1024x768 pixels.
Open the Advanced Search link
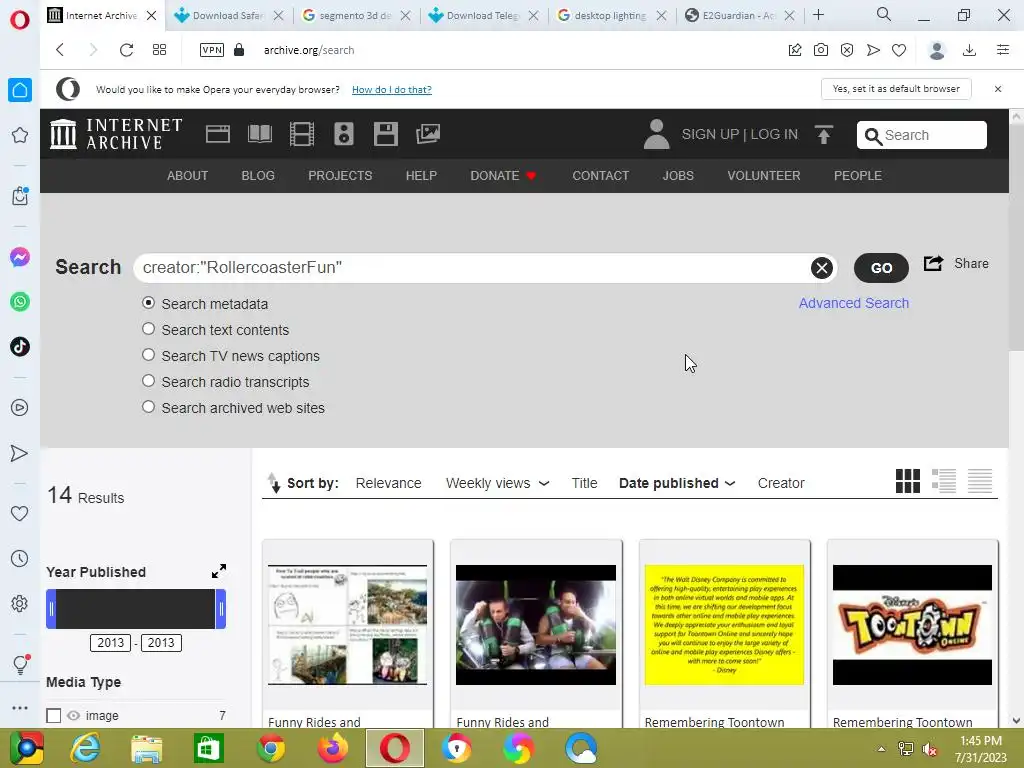[x=854, y=303]
